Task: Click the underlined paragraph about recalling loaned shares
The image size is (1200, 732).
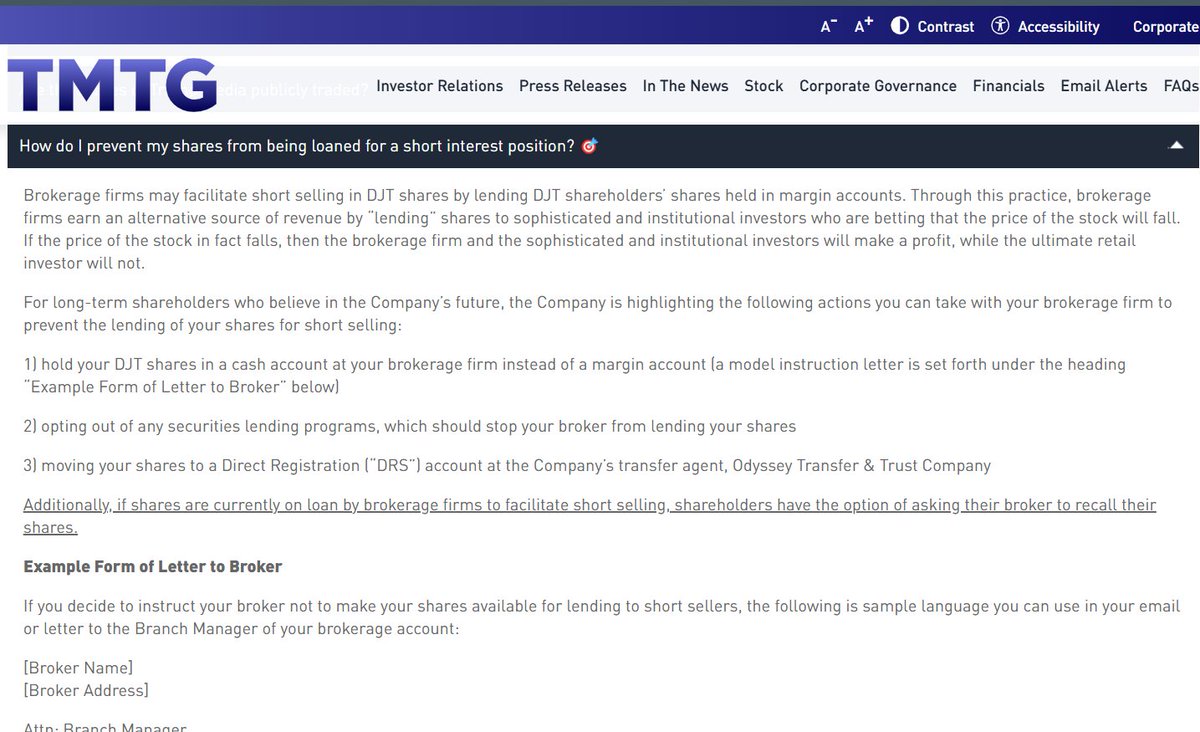Action: point(590,516)
